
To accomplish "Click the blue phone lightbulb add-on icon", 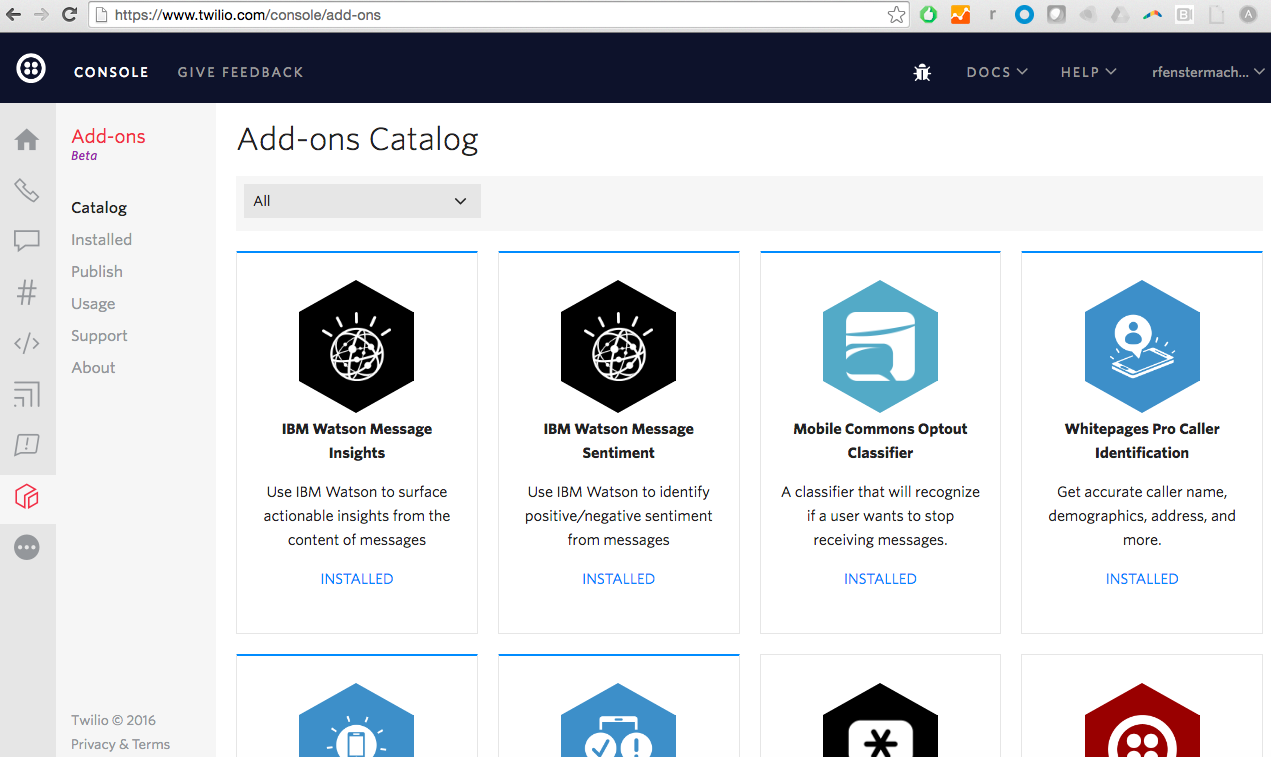I will (x=357, y=720).
